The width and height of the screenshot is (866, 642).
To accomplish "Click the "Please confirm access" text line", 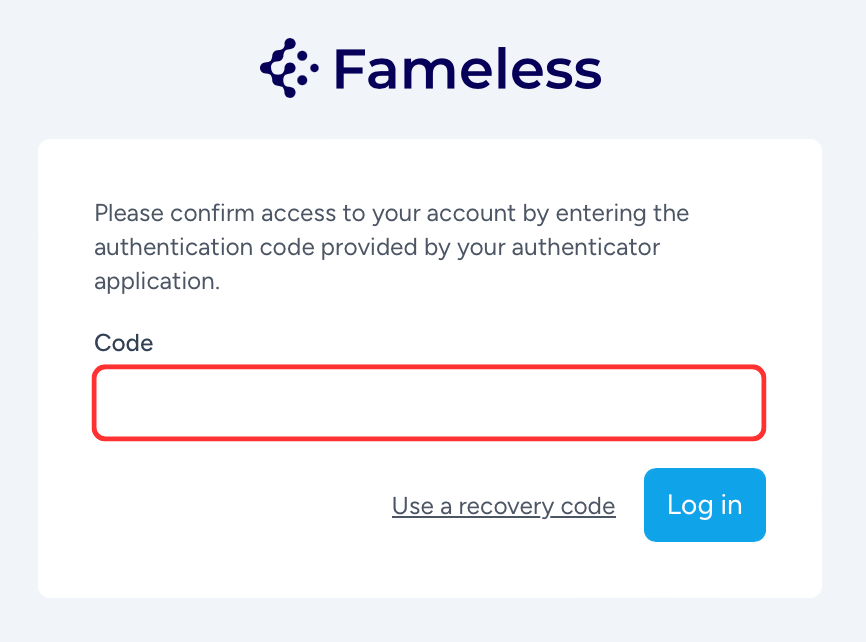I will [x=392, y=213].
